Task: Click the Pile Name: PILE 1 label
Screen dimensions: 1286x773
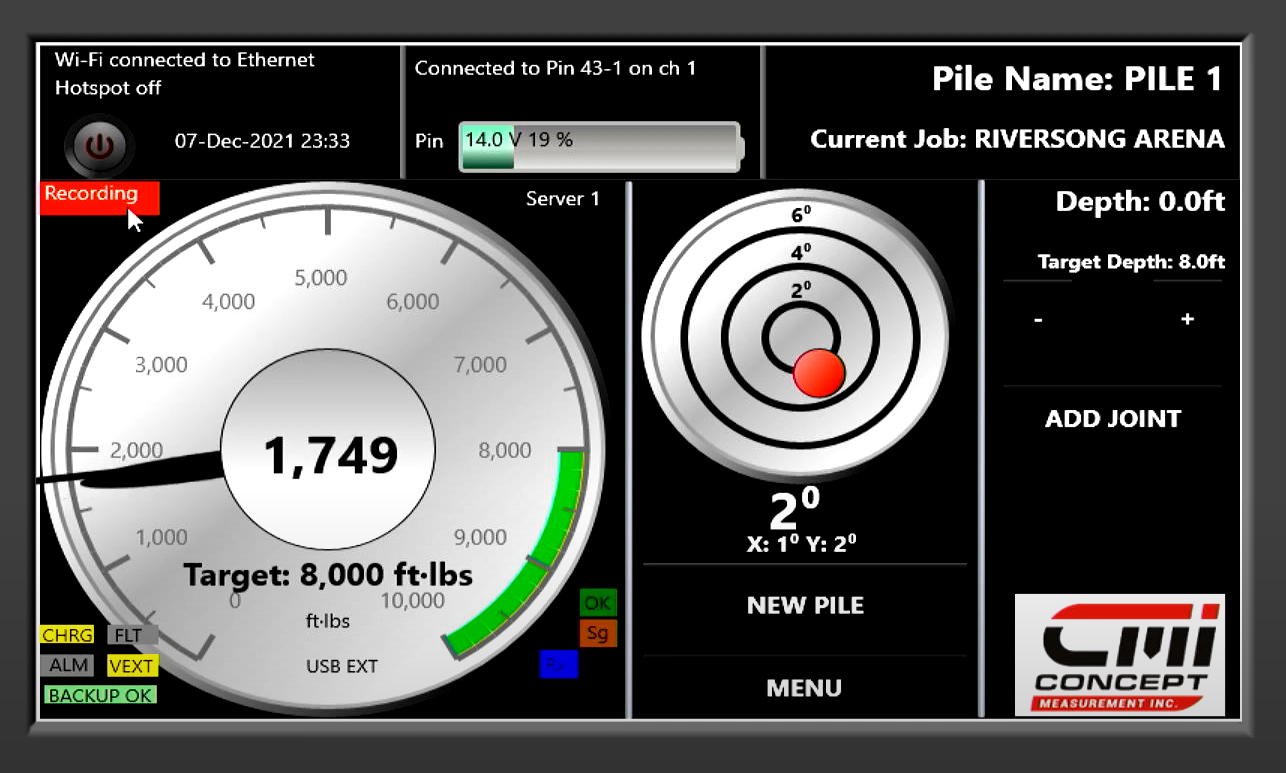Action: pos(1076,79)
